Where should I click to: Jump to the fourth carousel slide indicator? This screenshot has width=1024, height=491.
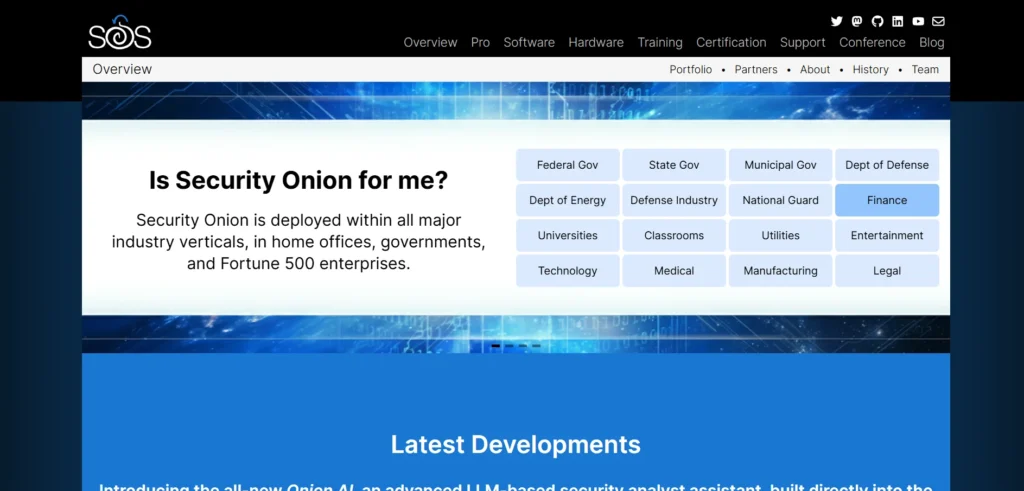tap(536, 345)
